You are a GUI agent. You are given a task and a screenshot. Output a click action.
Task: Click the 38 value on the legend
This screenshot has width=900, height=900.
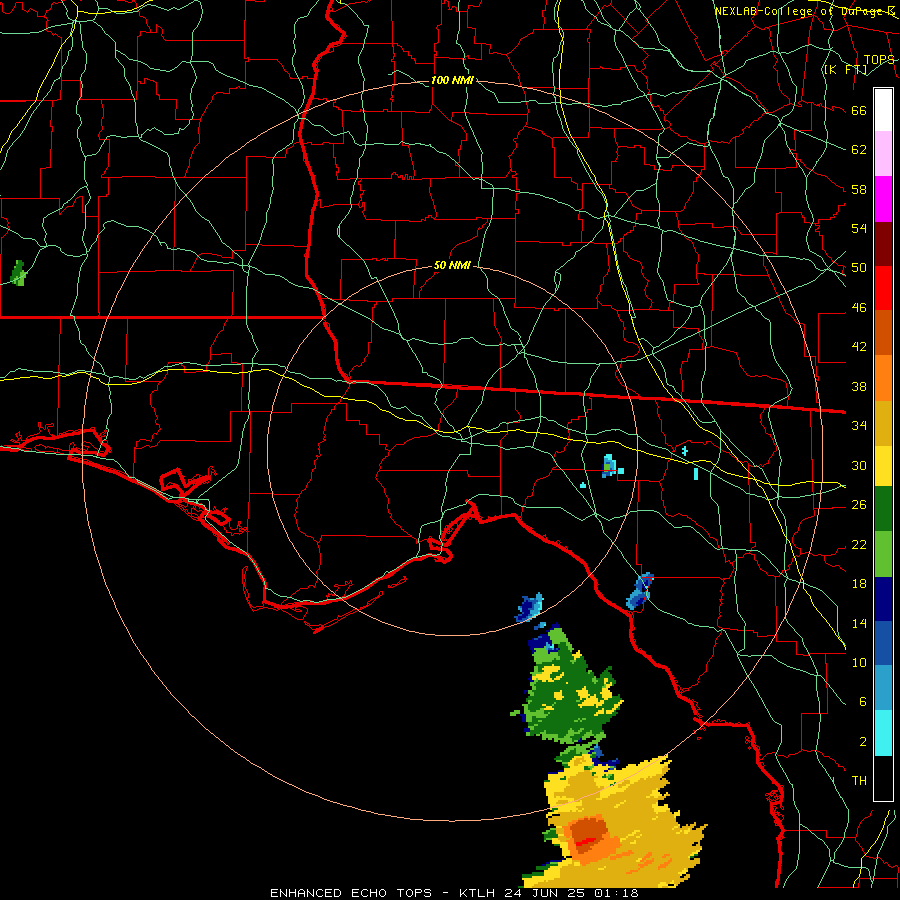click(x=859, y=386)
